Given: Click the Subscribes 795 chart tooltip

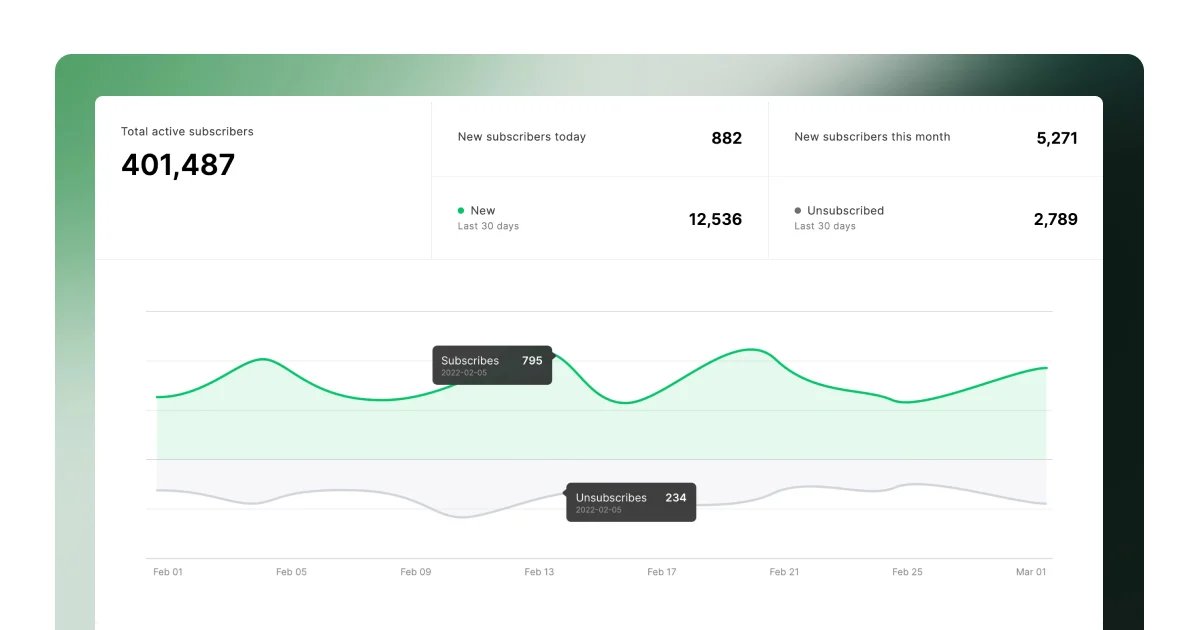Looking at the screenshot, I should point(492,365).
